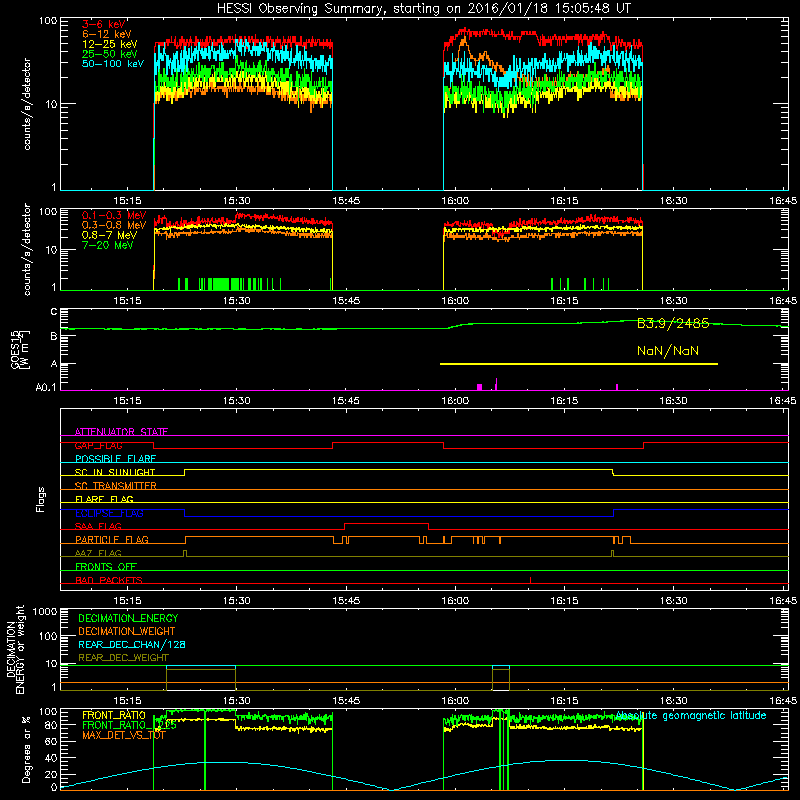
Task: Click the 16:00 tick label under Flags panel
Action: [x=455, y=601]
